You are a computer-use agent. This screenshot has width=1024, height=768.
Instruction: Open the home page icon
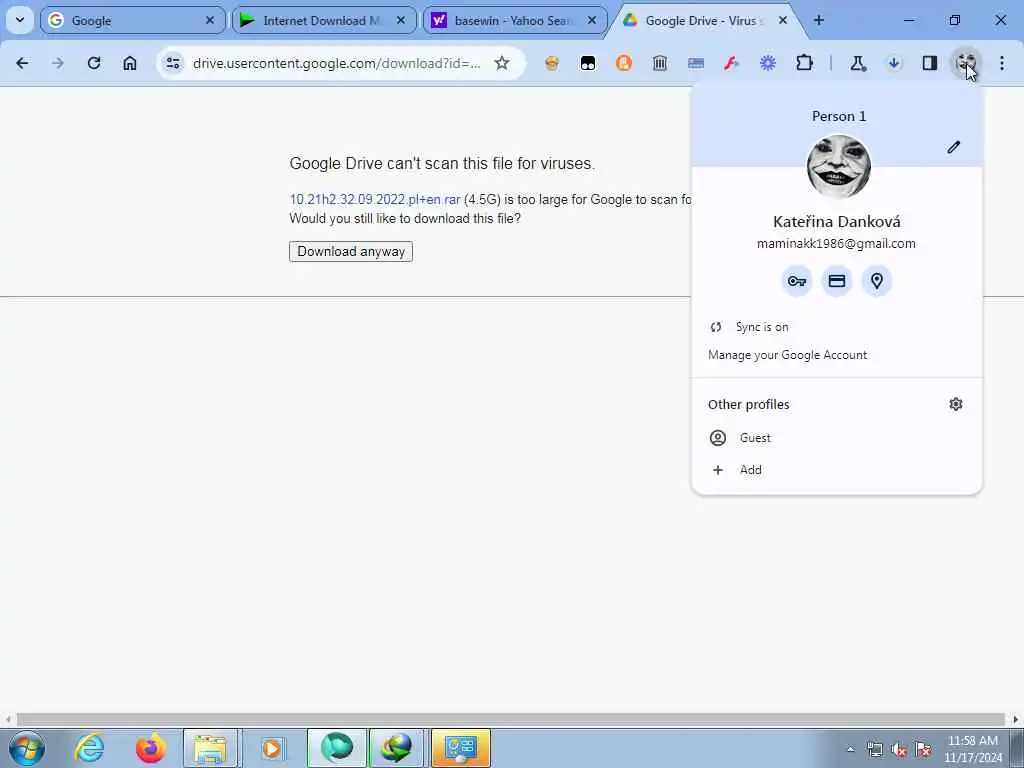[x=130, y=63]
